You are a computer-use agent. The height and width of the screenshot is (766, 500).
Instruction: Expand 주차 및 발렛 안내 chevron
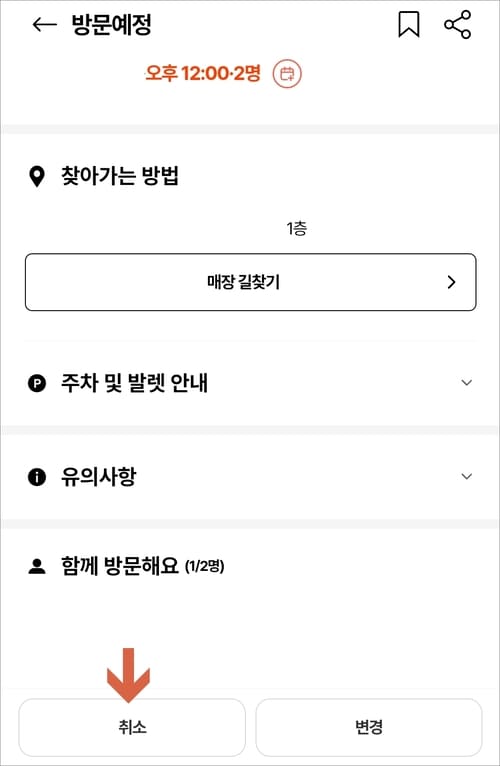point(467,383)
